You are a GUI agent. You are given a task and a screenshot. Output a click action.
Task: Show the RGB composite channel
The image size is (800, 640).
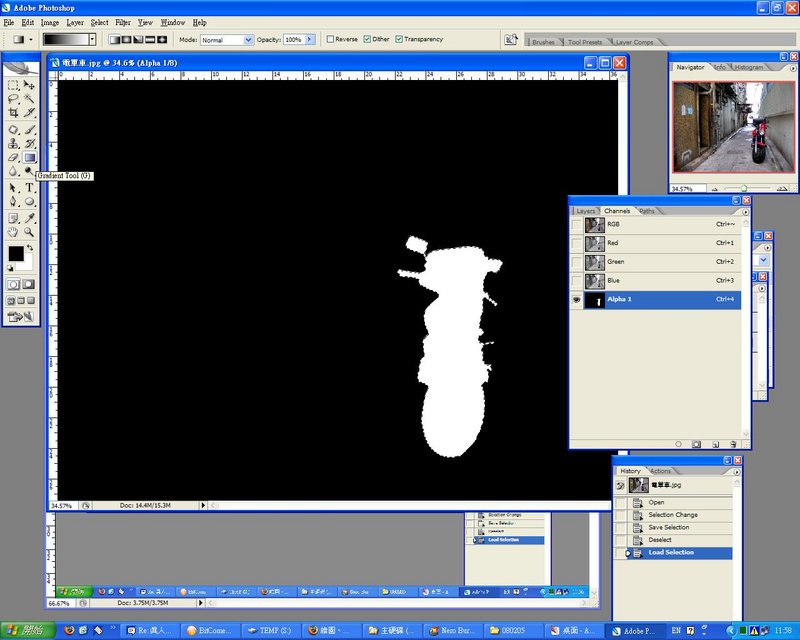pyautogui.click(x=577, y=225)
